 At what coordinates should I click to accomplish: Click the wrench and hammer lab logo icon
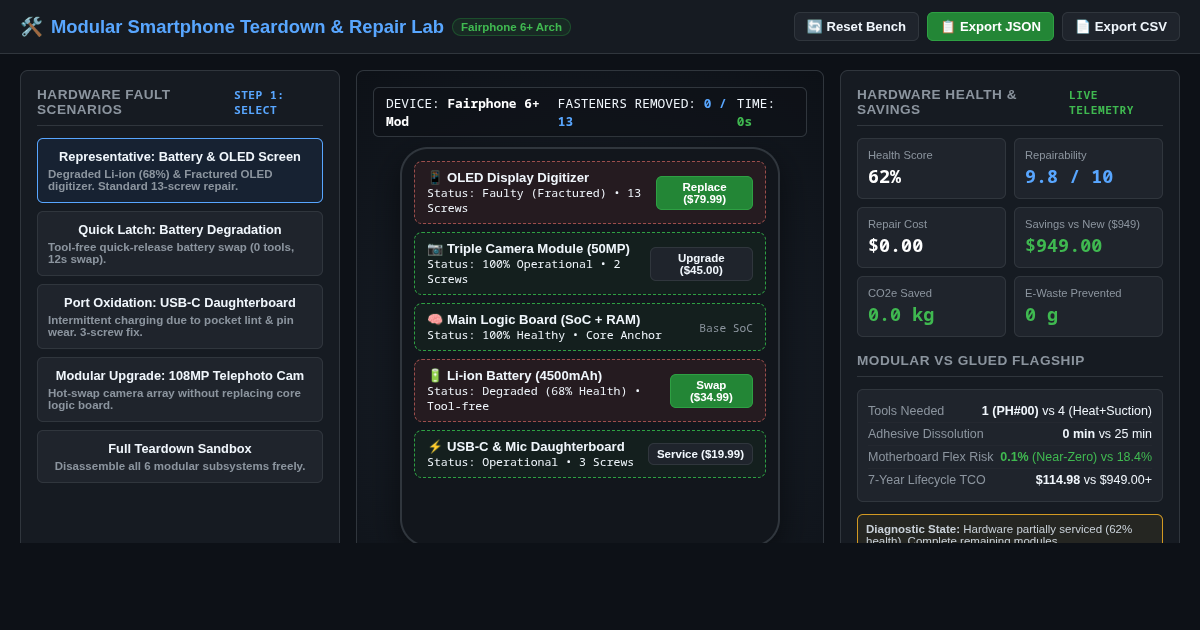[x=31, y=27]
